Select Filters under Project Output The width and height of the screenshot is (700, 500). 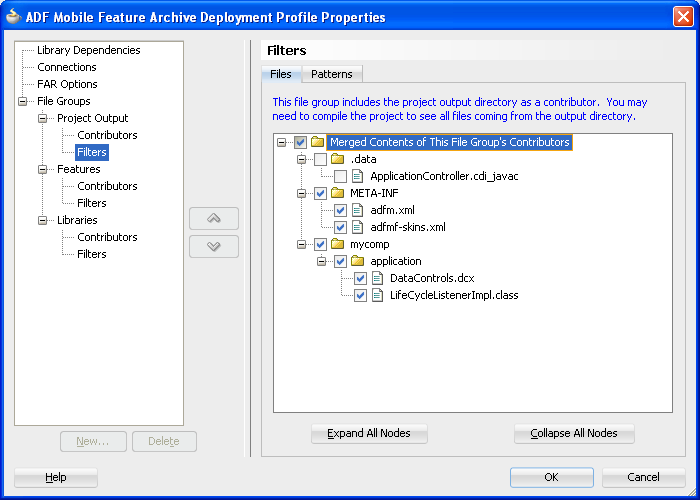pyautogui.click(x=92, y=152)
